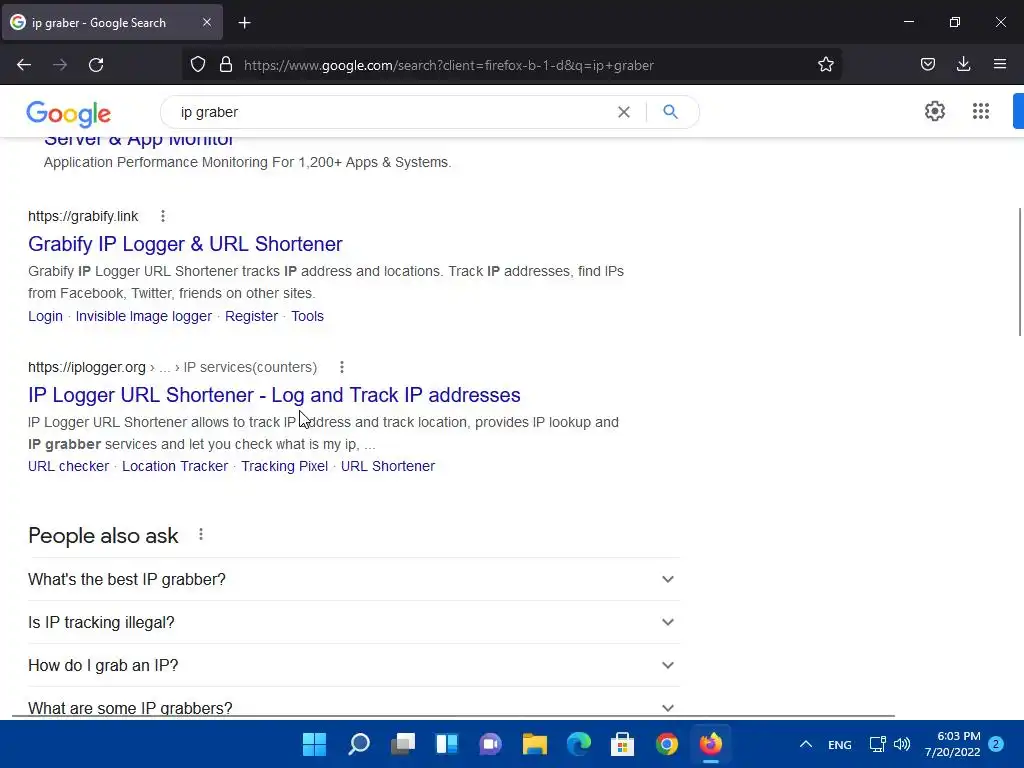Open options for grabify.link result

[x=163, y=216]
